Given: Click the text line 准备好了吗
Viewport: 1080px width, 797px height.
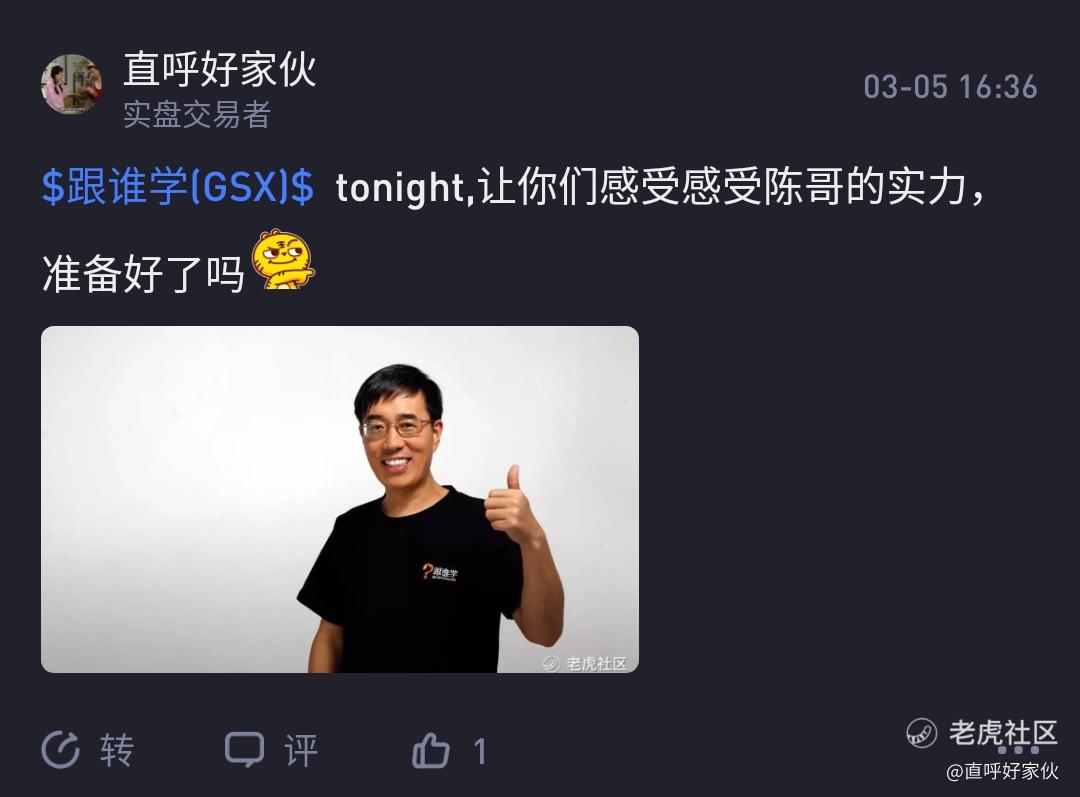Looking at the screenshot, I should click(143, 273).
